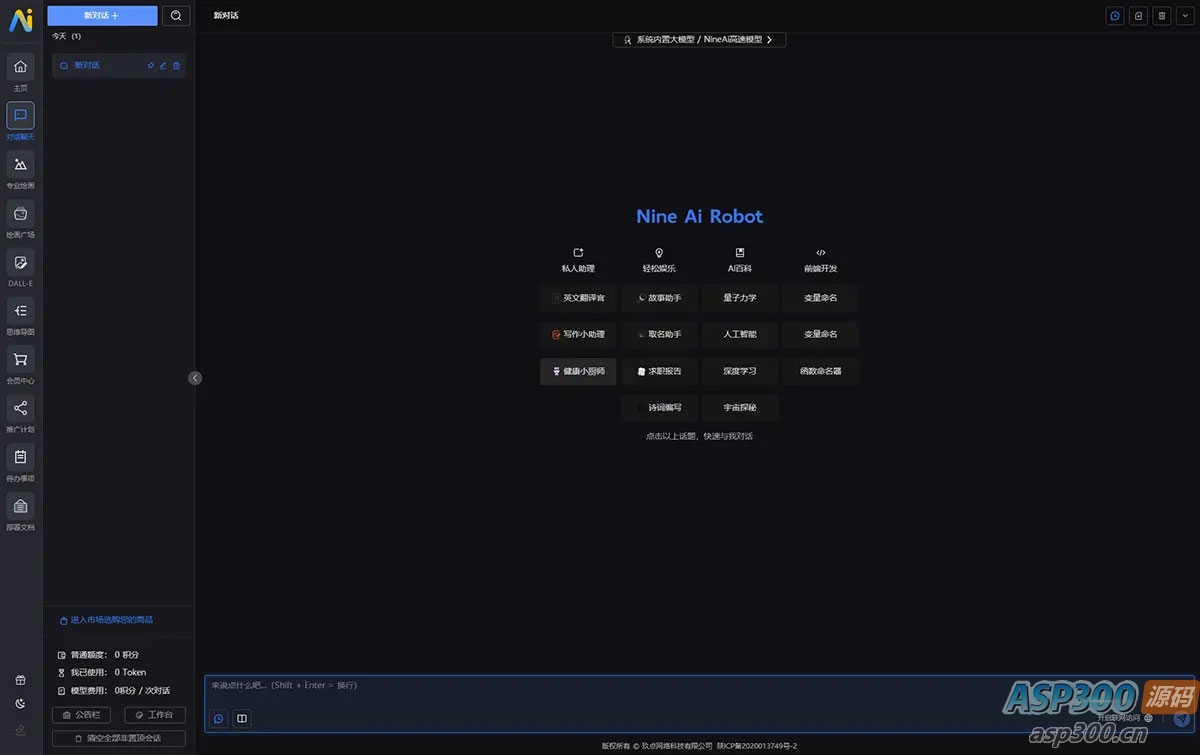The width and height of the screenshot is (1200, 755).
Task: Click the last icon in top-right toolbar
Action: pos(1184,16)
